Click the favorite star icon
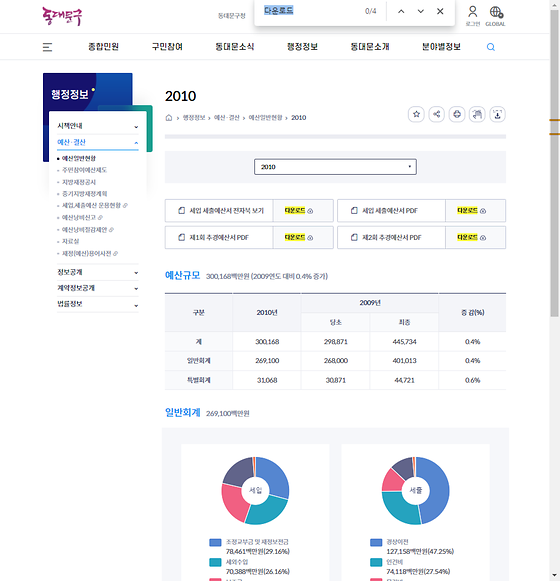Screen dimensions: 560x581 click(416, 114)
